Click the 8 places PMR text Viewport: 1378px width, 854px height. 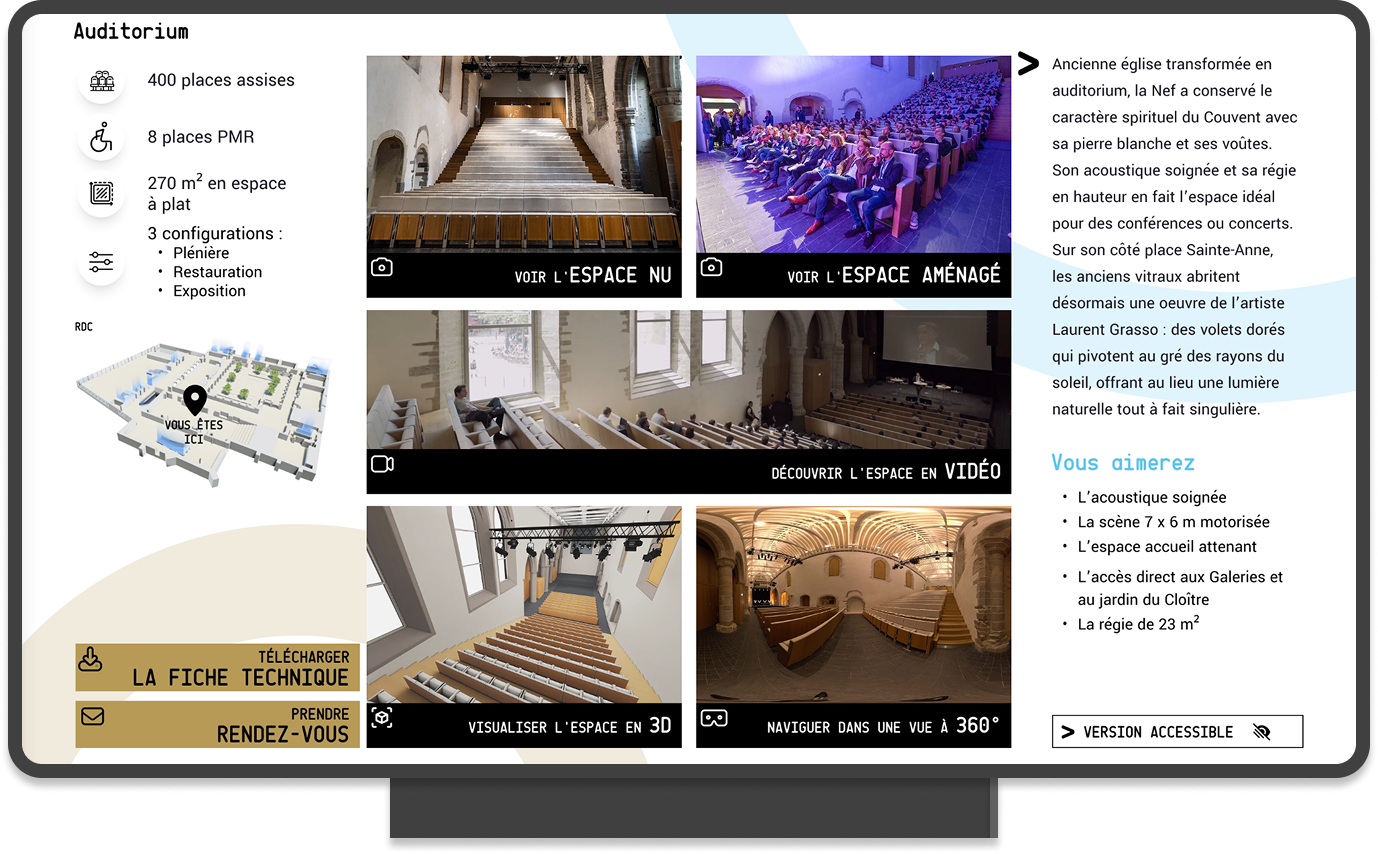click(201, 137)
